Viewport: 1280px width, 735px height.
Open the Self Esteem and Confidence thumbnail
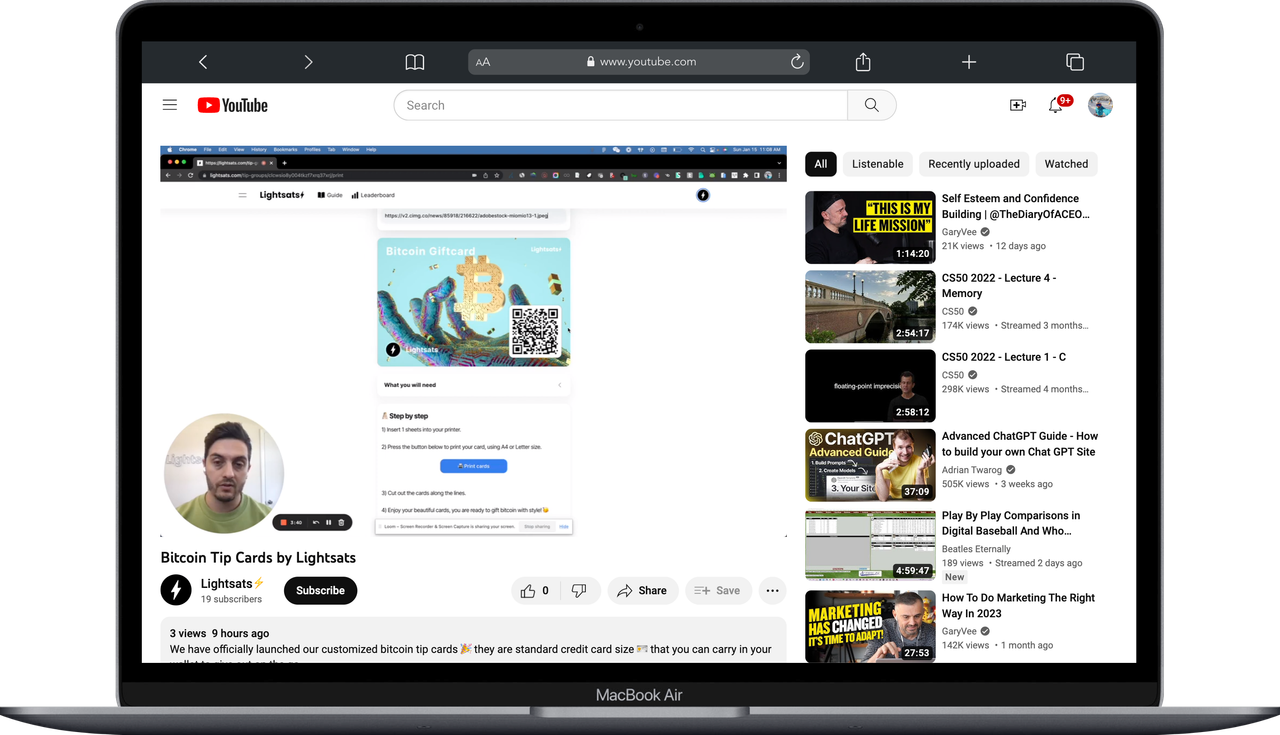(x=870, y=227)
